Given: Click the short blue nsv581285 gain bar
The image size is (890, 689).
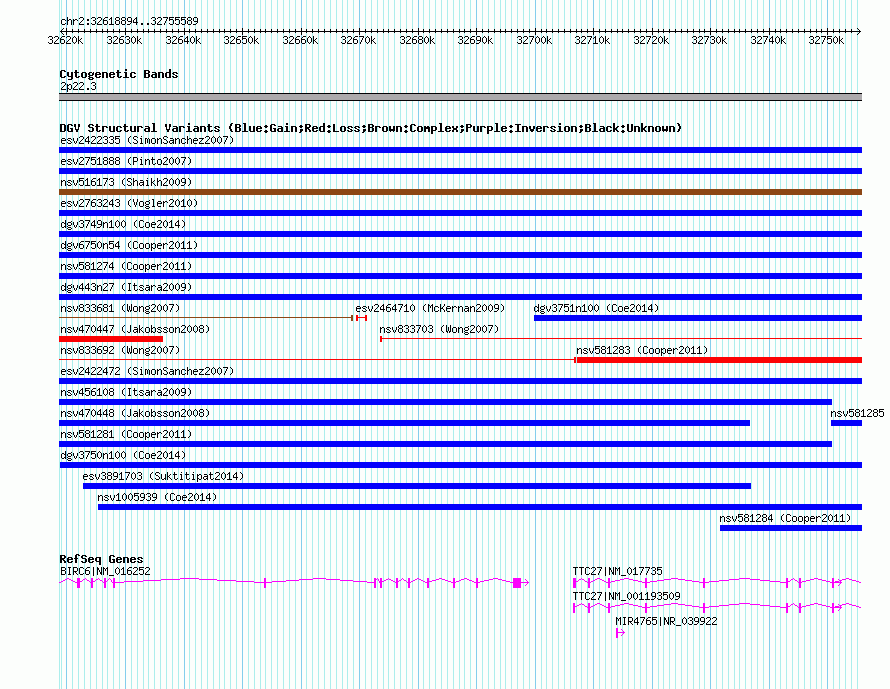Looking at the screenshot, I should pos(846,423).
